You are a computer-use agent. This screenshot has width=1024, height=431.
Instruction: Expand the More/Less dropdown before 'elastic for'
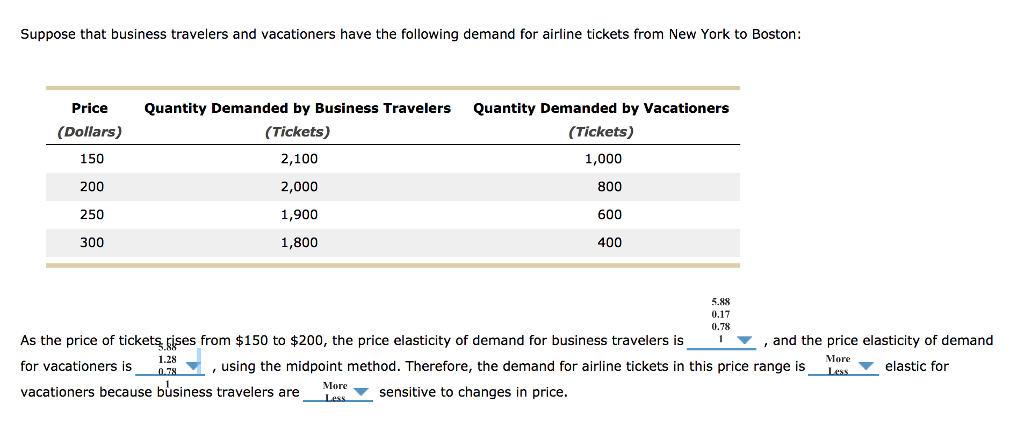pyautogui.click(x=866, y=367)
